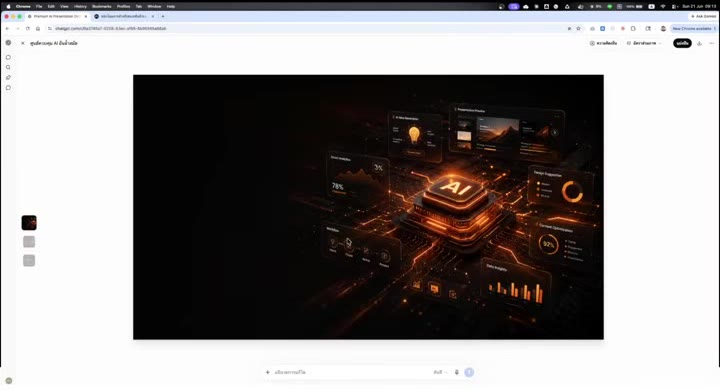Click the browser forward arrow
The width and height of the screenshot is (720, 390).
click(17, 28)
